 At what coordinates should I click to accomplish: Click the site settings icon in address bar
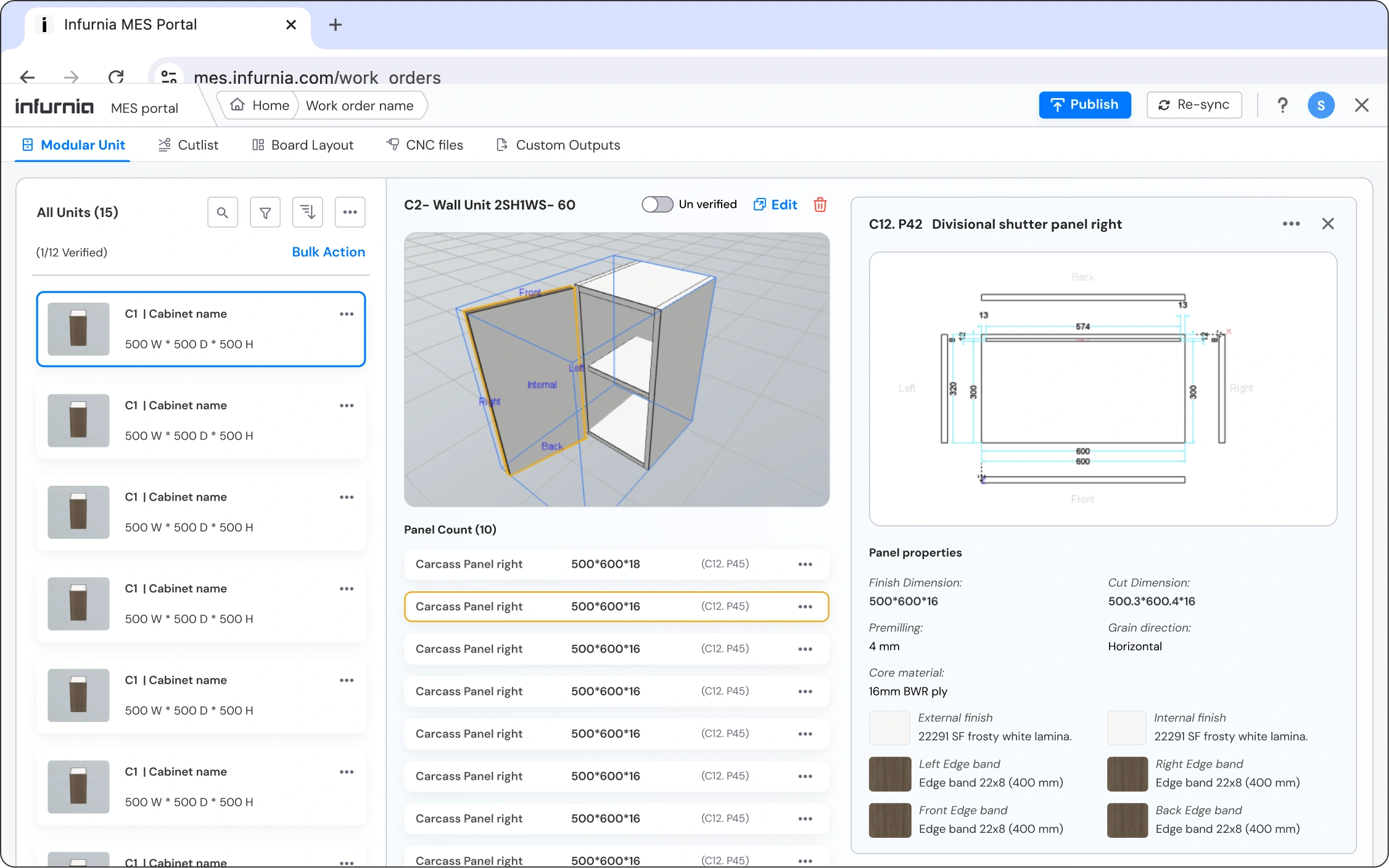(x=168, y=77)
